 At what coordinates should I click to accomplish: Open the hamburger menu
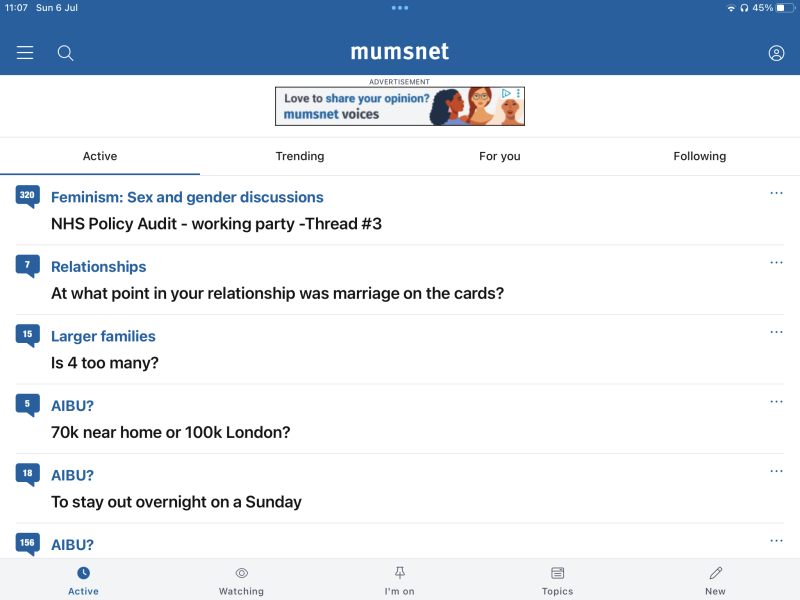(x=25, y=53)
